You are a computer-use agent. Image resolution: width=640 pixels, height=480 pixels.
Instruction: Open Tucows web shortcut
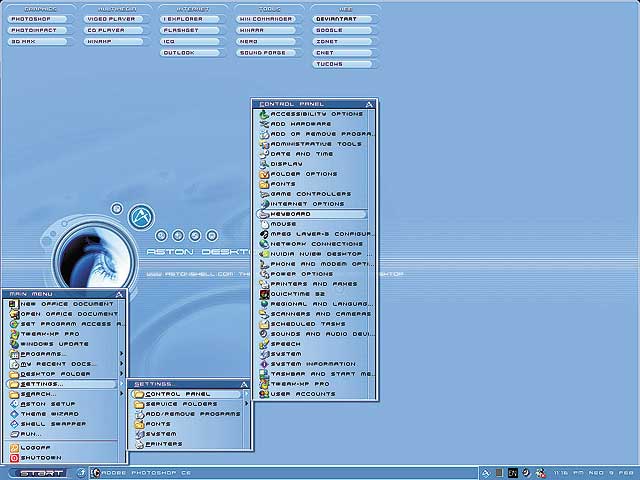pos(343,64)
